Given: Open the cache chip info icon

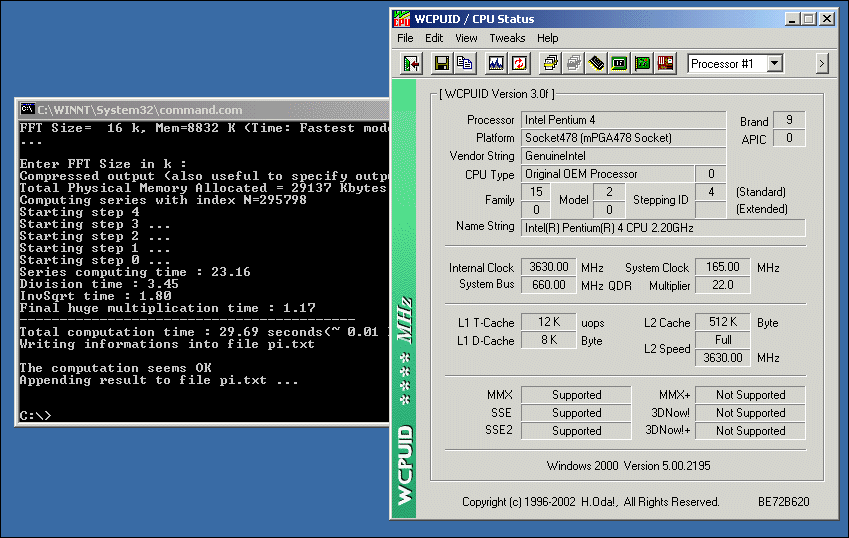Looking at the screenshot, I should pos(597,64).
